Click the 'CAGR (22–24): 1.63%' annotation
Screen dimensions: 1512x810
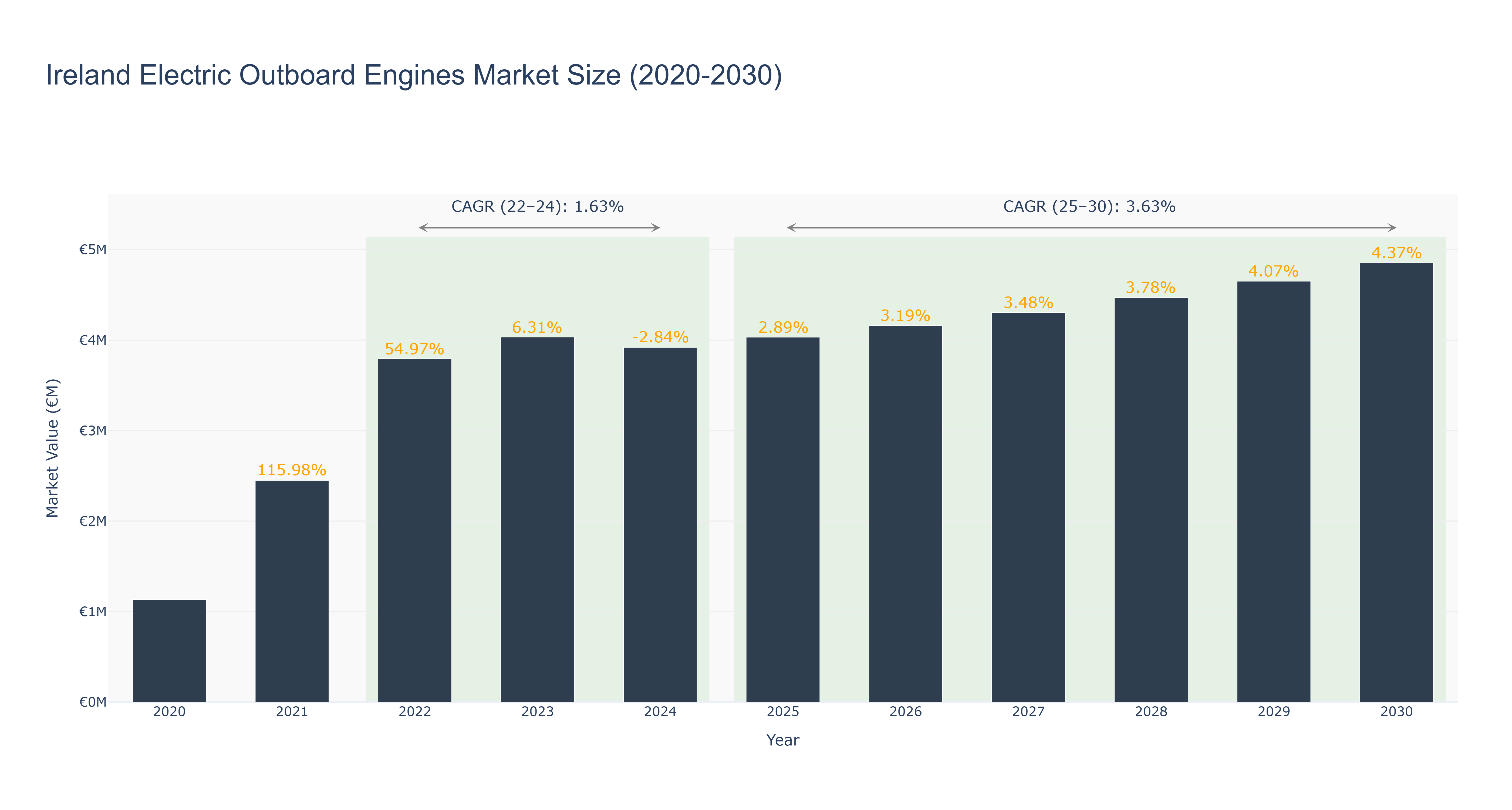tap(537, 207)
